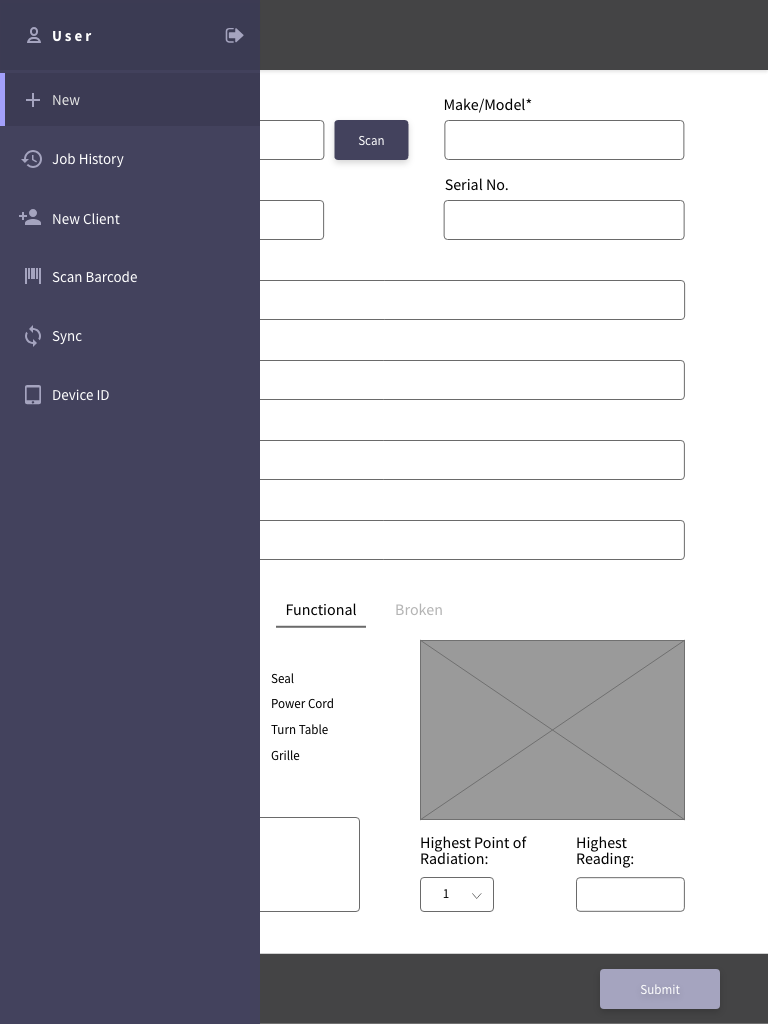Open the Highest Point of Radiation dropdown

tap(457, 894)
